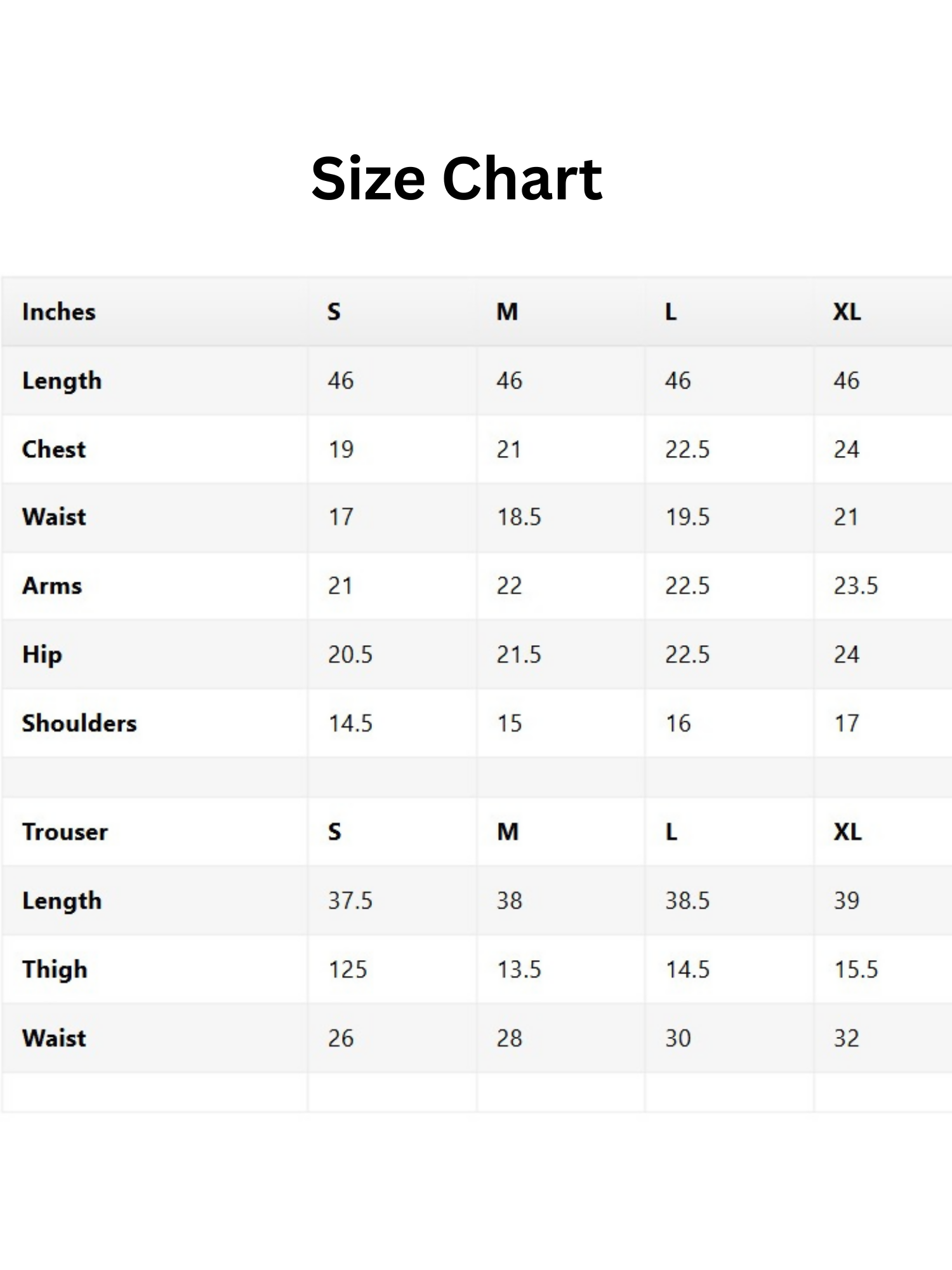Select the Thigh value 15.5 for XL

click(x=856, y=970)
